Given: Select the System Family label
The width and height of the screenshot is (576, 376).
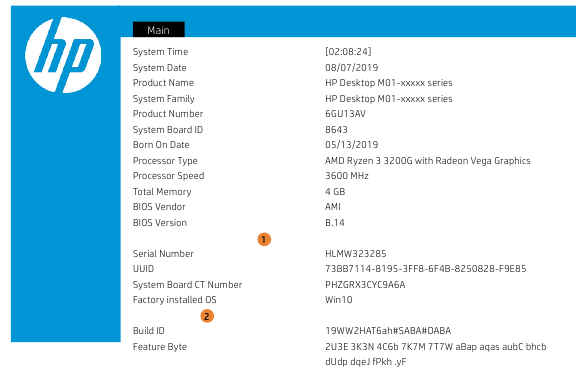Looking at the screenshot, I should (x=164, y=99).
